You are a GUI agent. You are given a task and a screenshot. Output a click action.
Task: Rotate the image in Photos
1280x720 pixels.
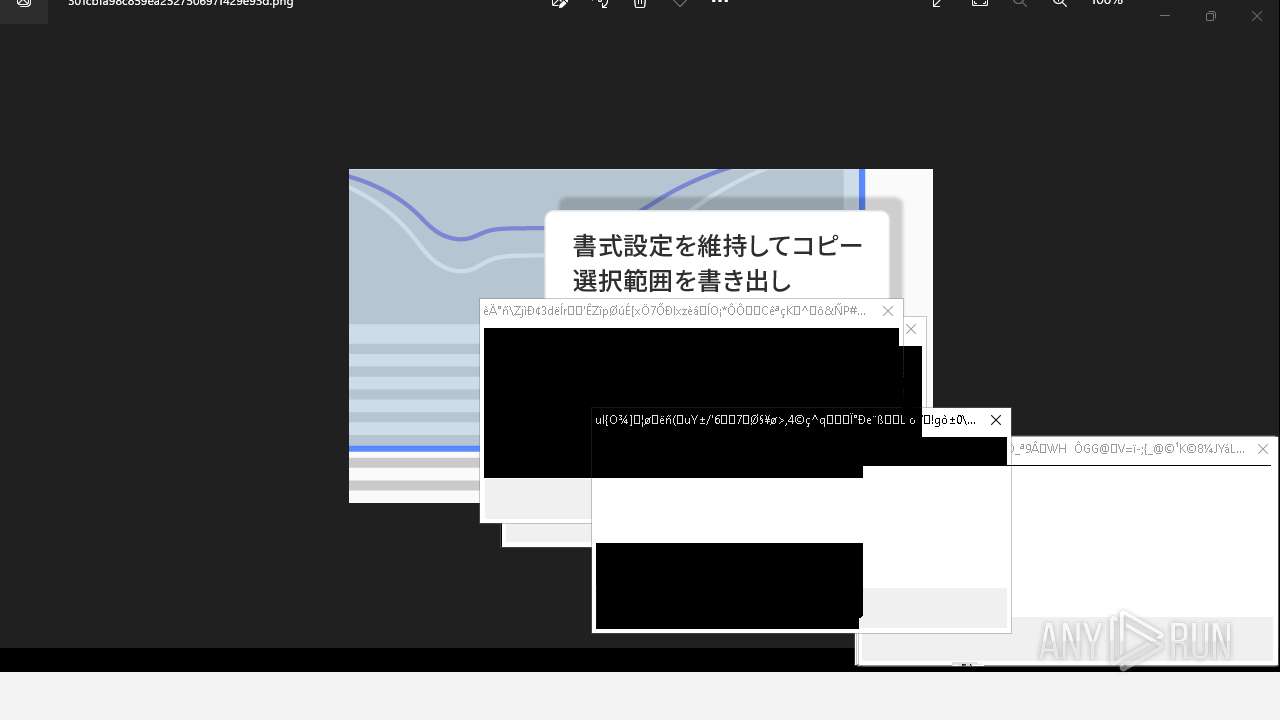coord(600,3)
